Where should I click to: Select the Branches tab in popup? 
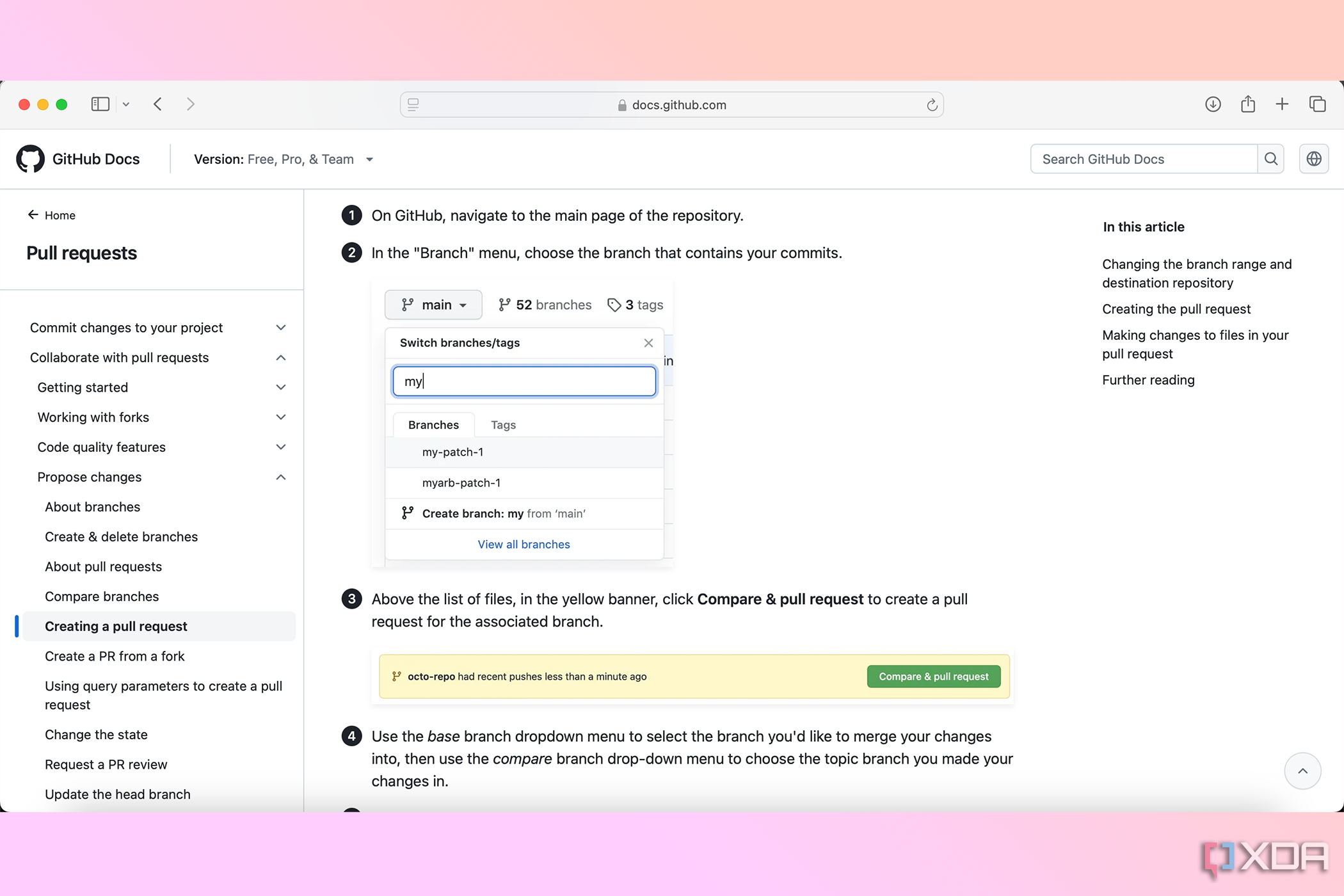(x=433, y=425)
